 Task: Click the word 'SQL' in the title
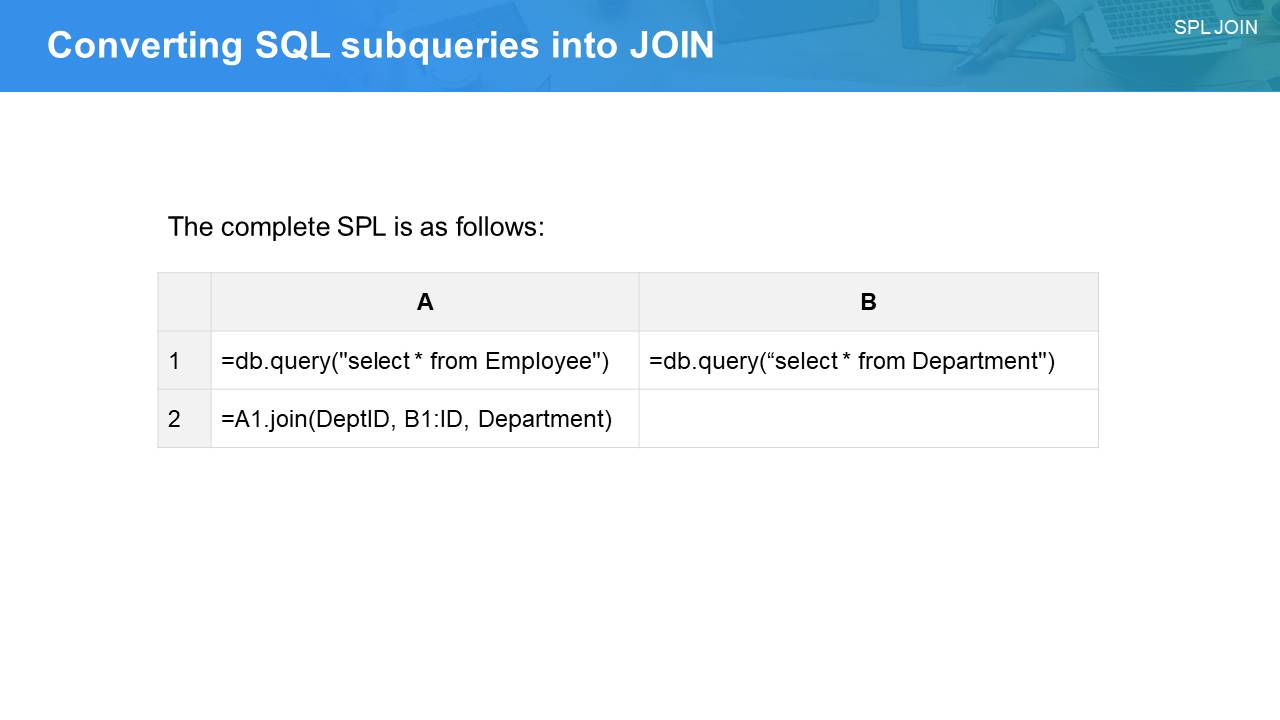tap(292, 46)
